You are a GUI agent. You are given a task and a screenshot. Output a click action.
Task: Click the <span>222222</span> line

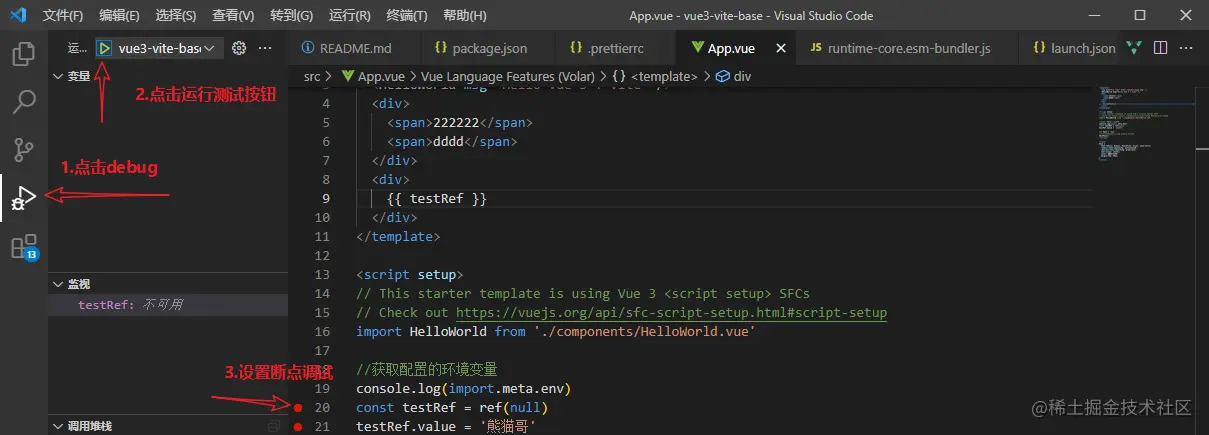click(x=460, y=123)
